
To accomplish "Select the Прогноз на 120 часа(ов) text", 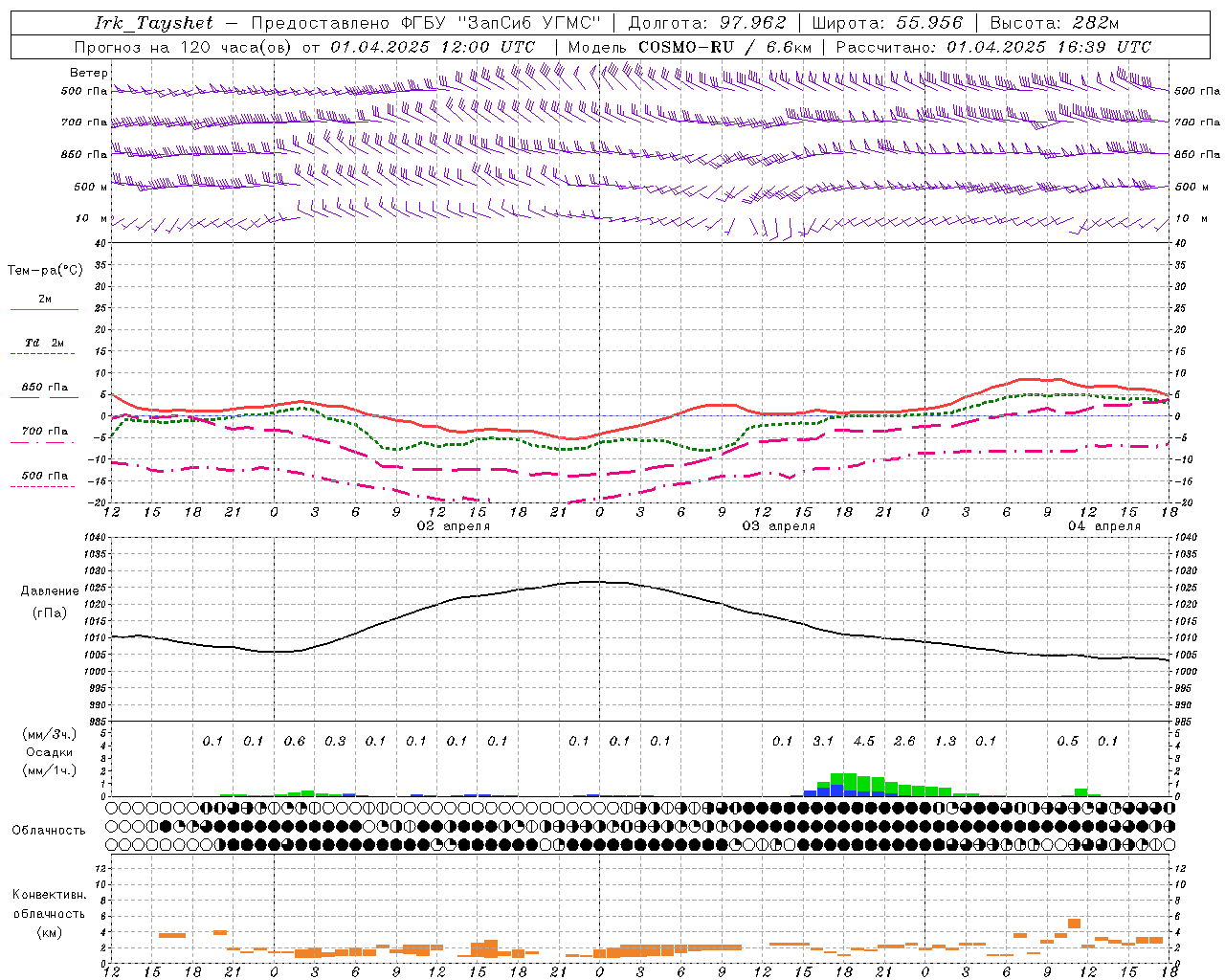I will [184, 47].
